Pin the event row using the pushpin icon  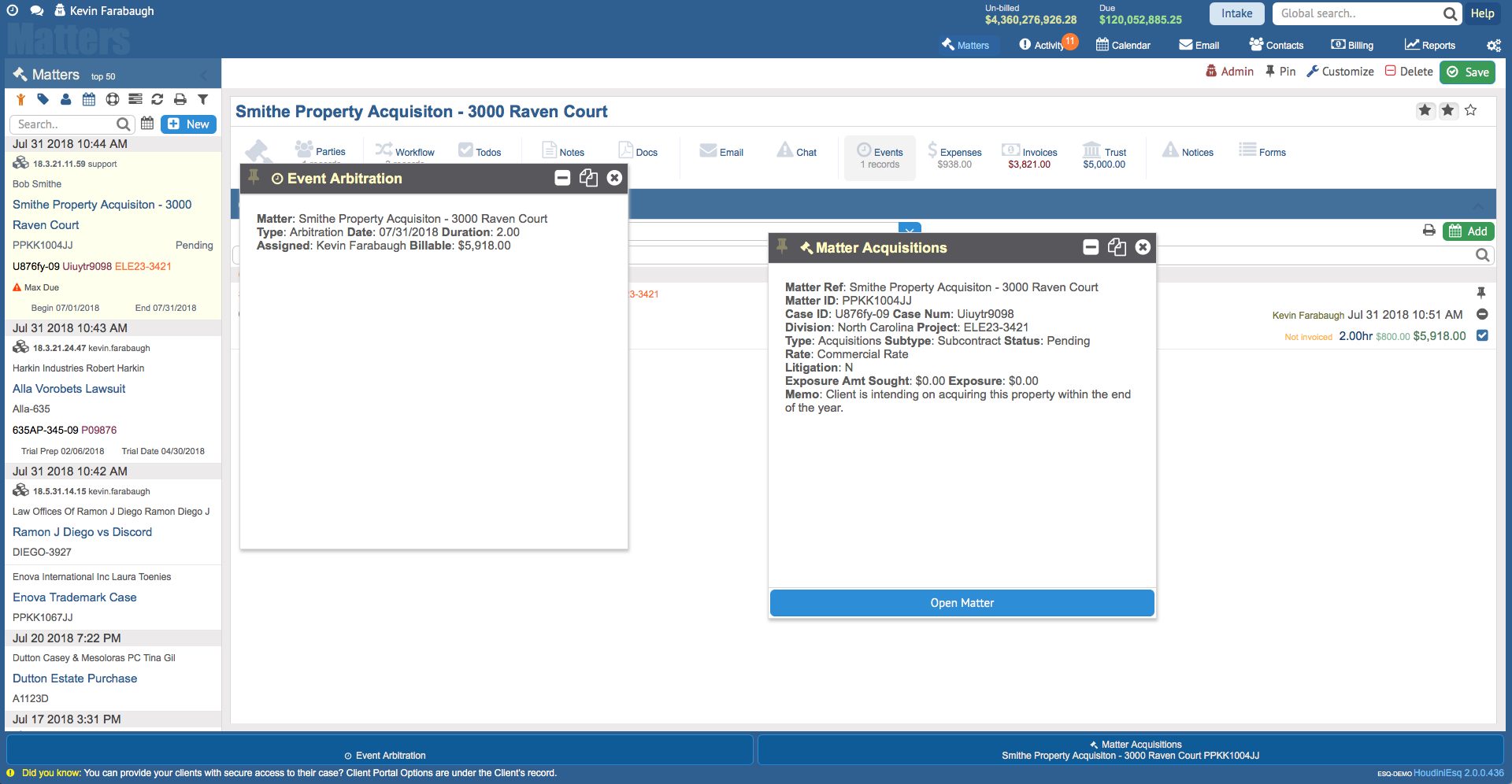click(x=1481, y=293)
